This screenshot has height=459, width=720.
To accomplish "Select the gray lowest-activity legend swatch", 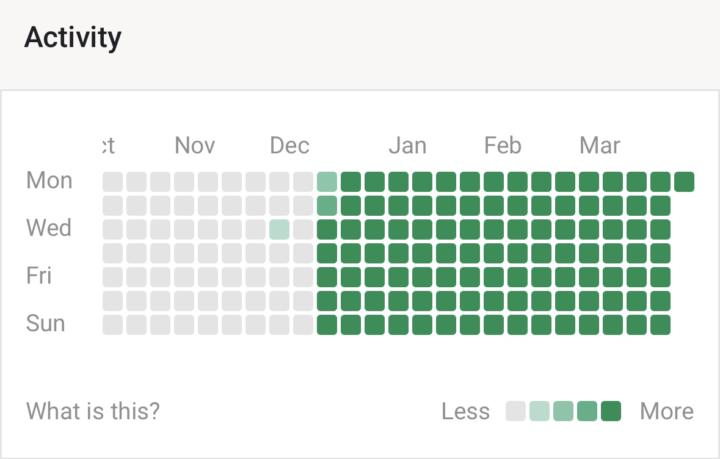I will pyautogui.click(x=516, y=411).
